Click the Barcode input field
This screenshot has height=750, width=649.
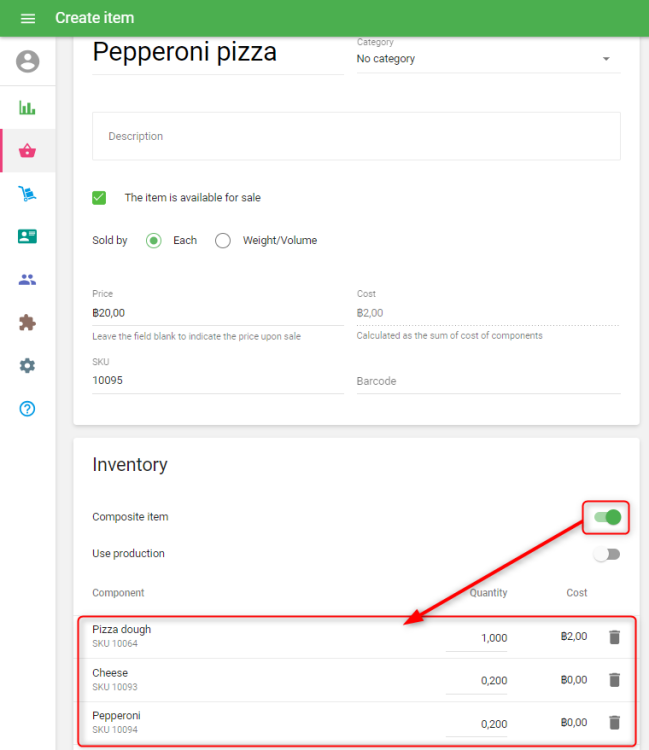pos(487,381)
